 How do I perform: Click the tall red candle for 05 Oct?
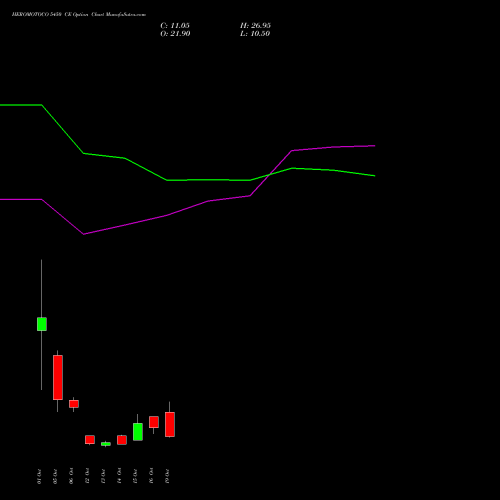58,377
